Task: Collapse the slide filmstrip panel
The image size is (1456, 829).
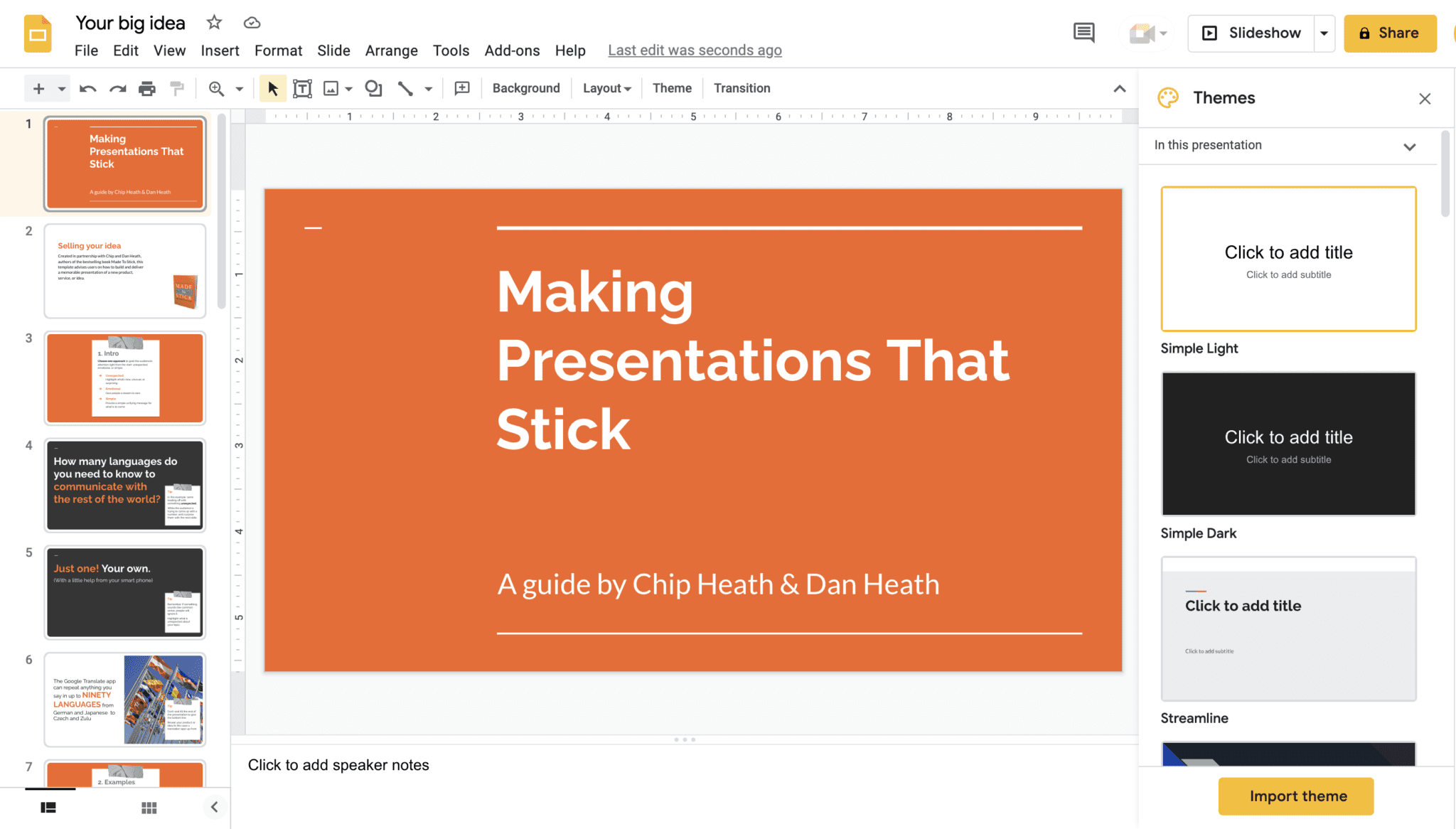Action: pos(214,807)
